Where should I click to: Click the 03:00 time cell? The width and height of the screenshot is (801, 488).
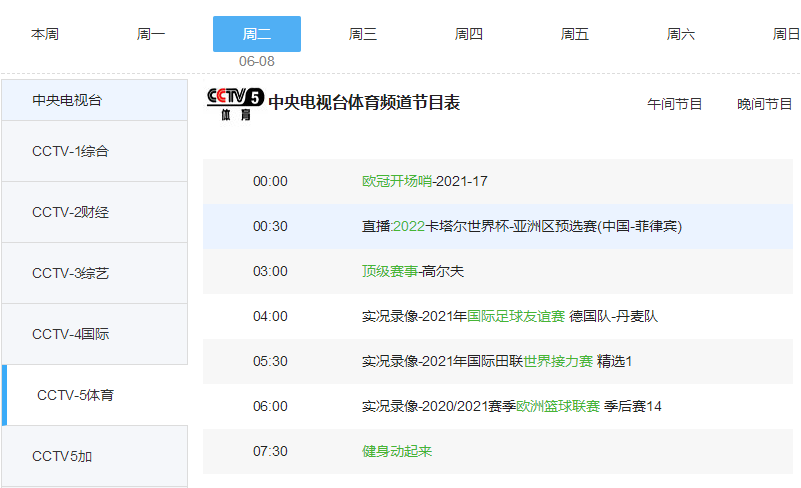pyautogui.click(x=270, y=271)
